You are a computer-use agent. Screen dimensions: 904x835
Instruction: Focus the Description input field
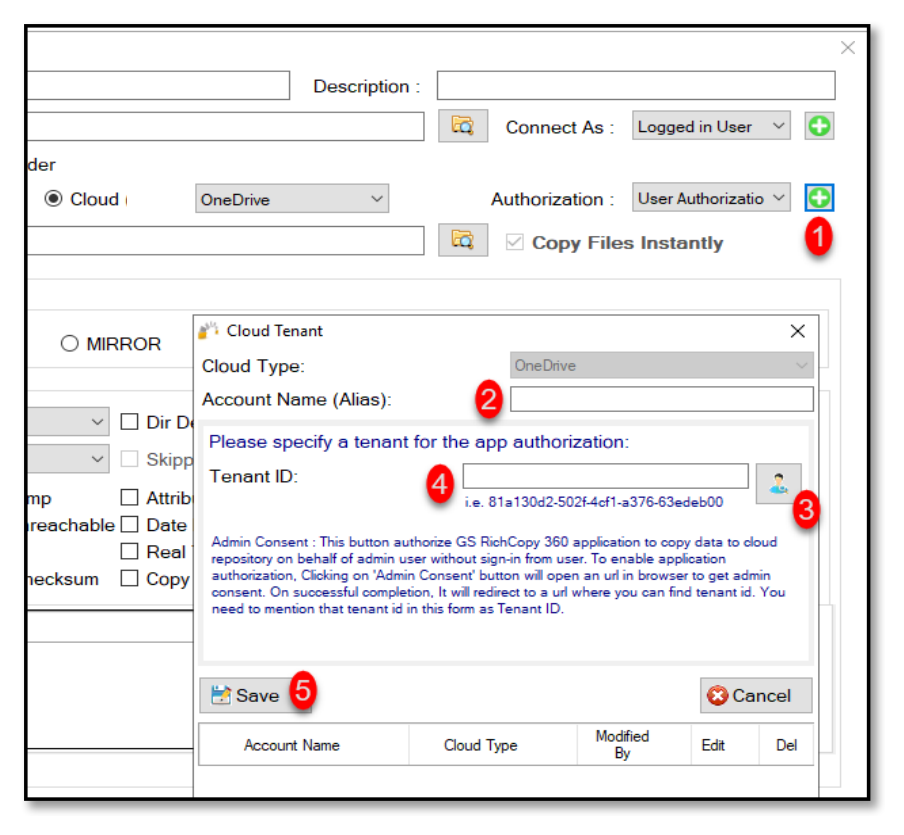pyautogui.click(x=636, y=85)
